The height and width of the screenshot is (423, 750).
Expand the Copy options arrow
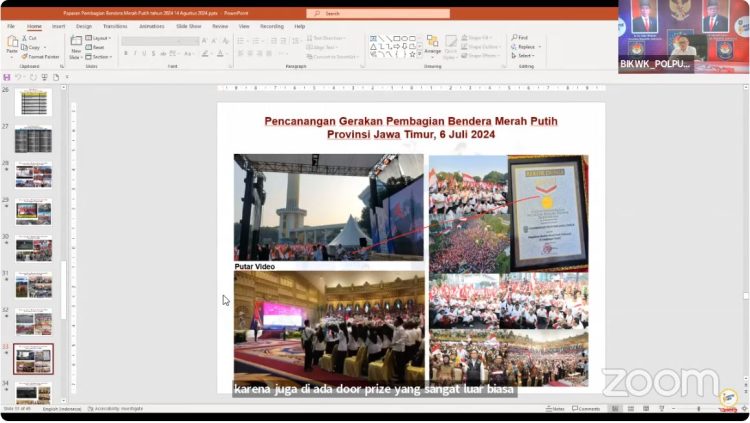(x=45, y=47)
